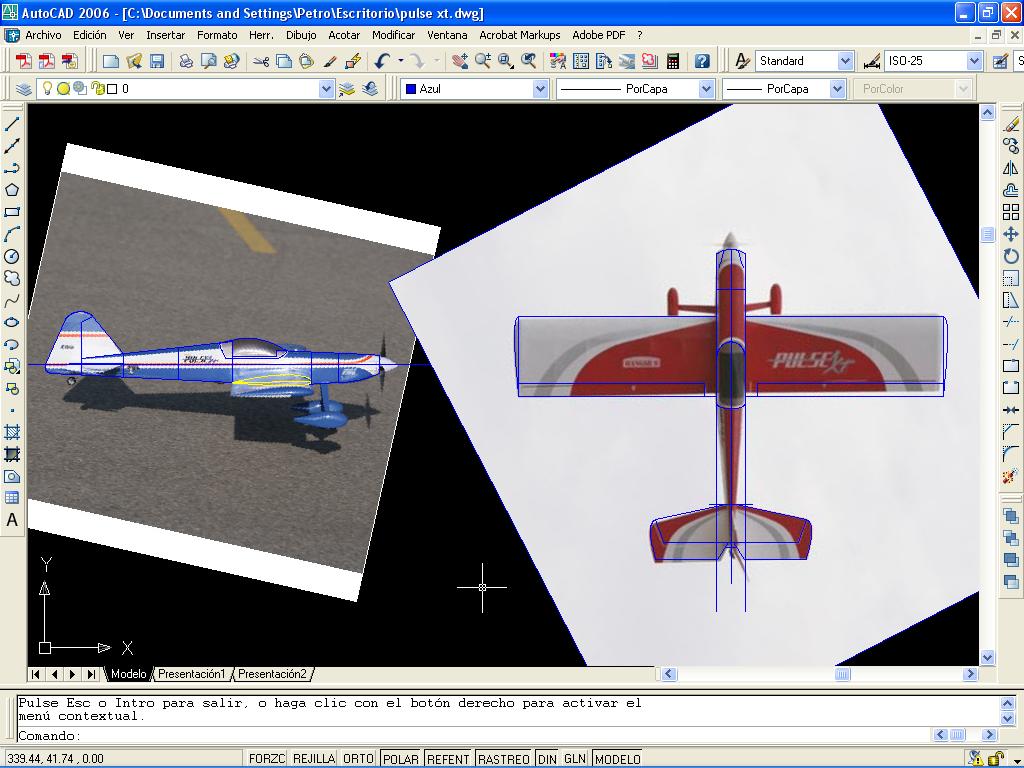Image resolution: width=1024 pixels, height=768 pixels.
Task: Click the Undo arrow icon
Action: pyautogui.click(x=382, y=61)
